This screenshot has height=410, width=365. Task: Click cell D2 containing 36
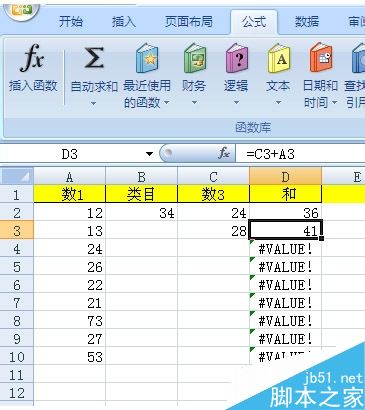point(285,212)
